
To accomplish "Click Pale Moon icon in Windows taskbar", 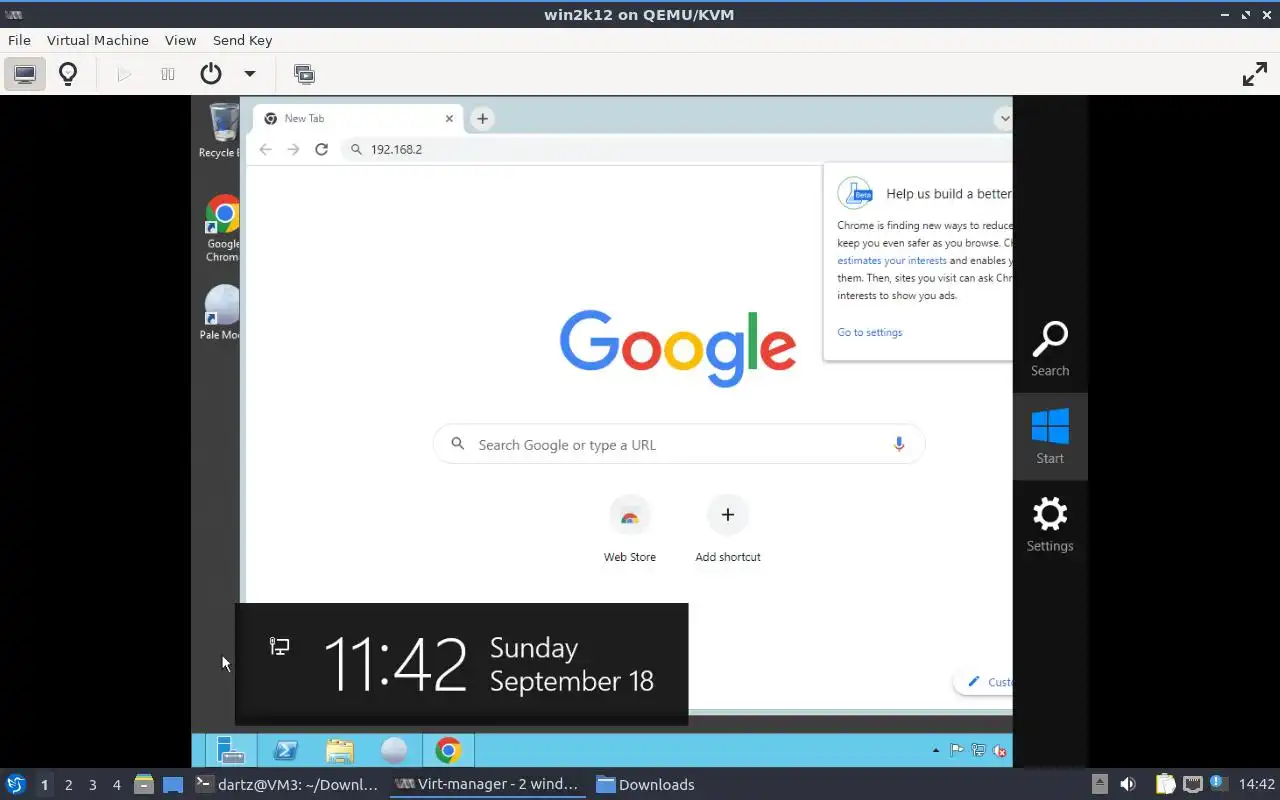I will [393, 750].
